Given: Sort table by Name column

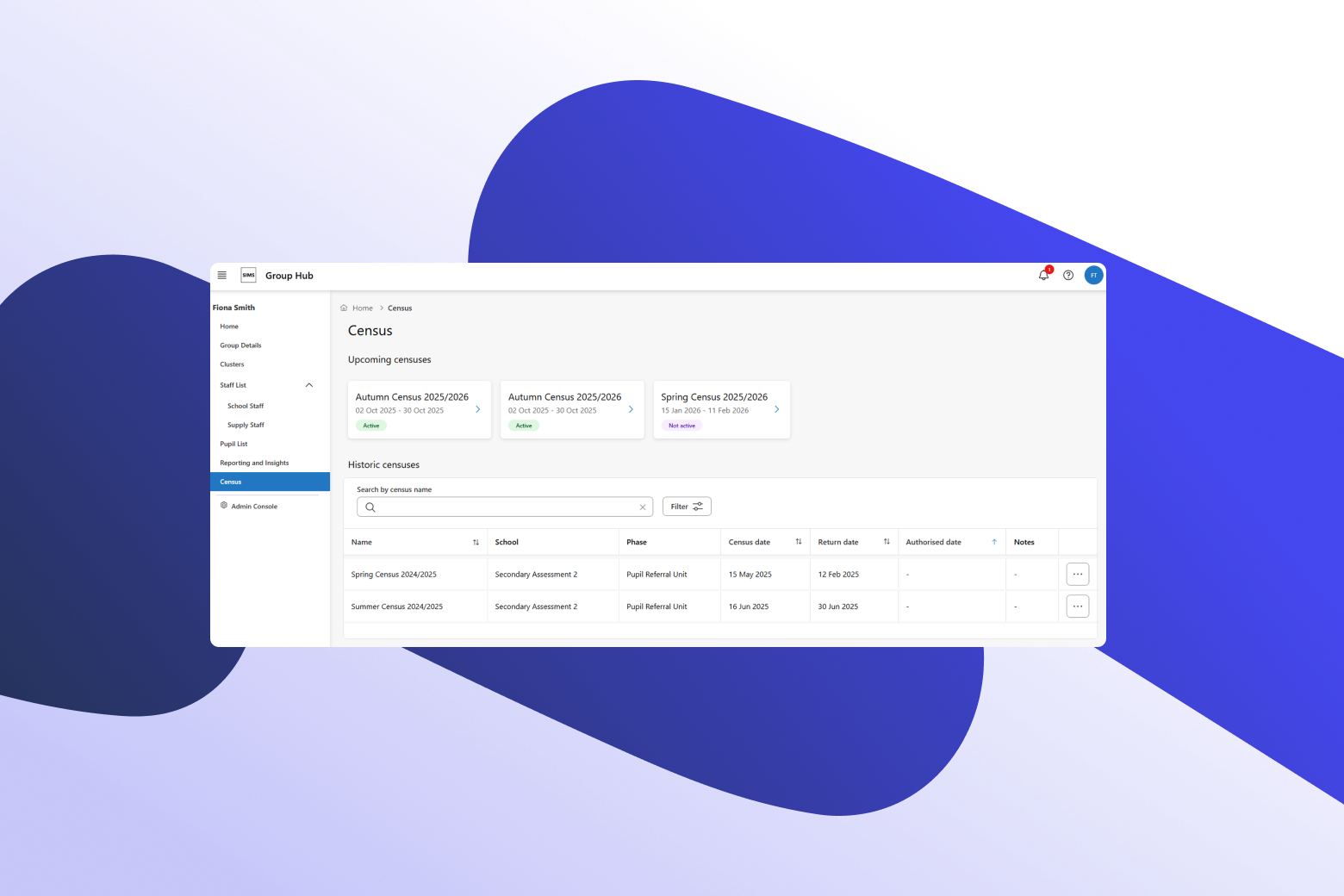Looking at the screenshot, I should coord(476,543).
